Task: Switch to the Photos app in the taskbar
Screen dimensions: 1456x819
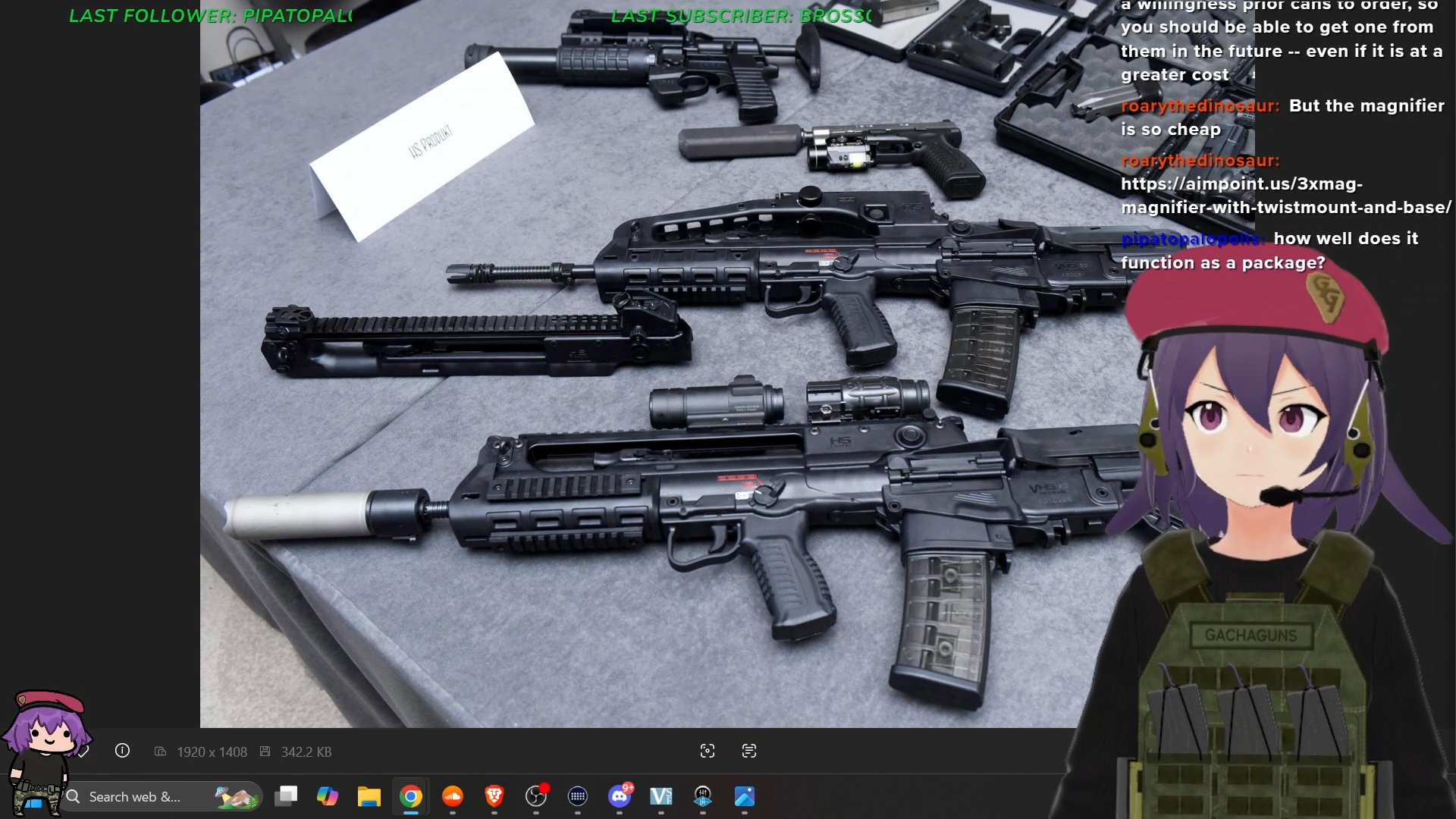Action: [x=745, y=796]
